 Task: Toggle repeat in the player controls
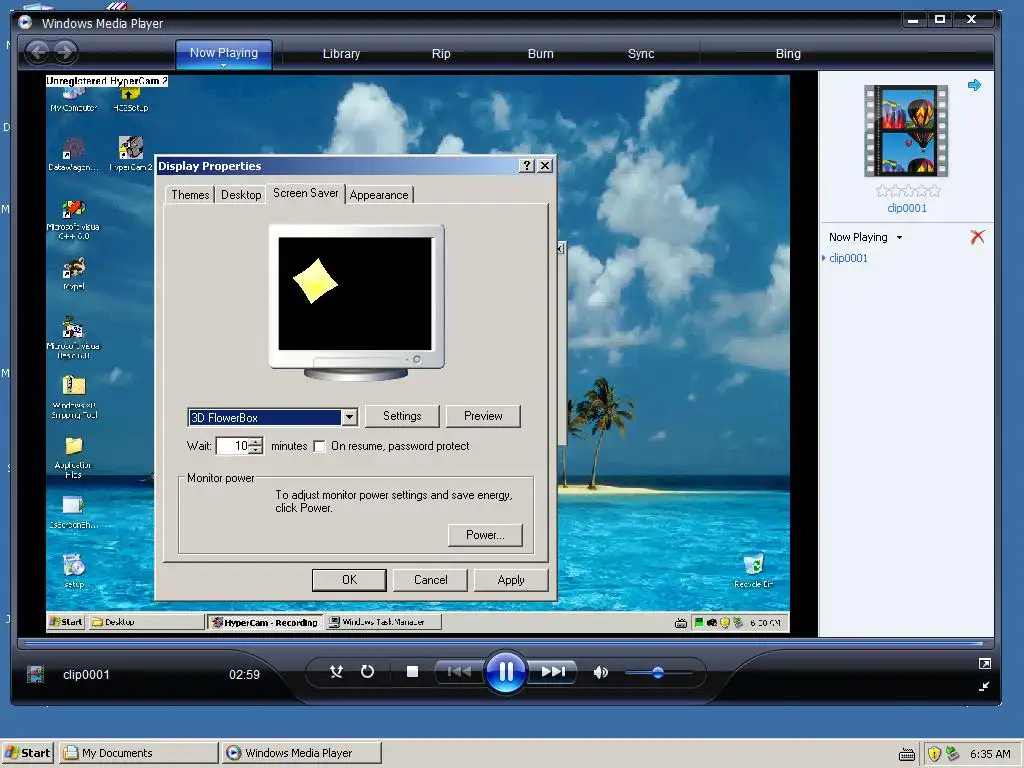368,671
